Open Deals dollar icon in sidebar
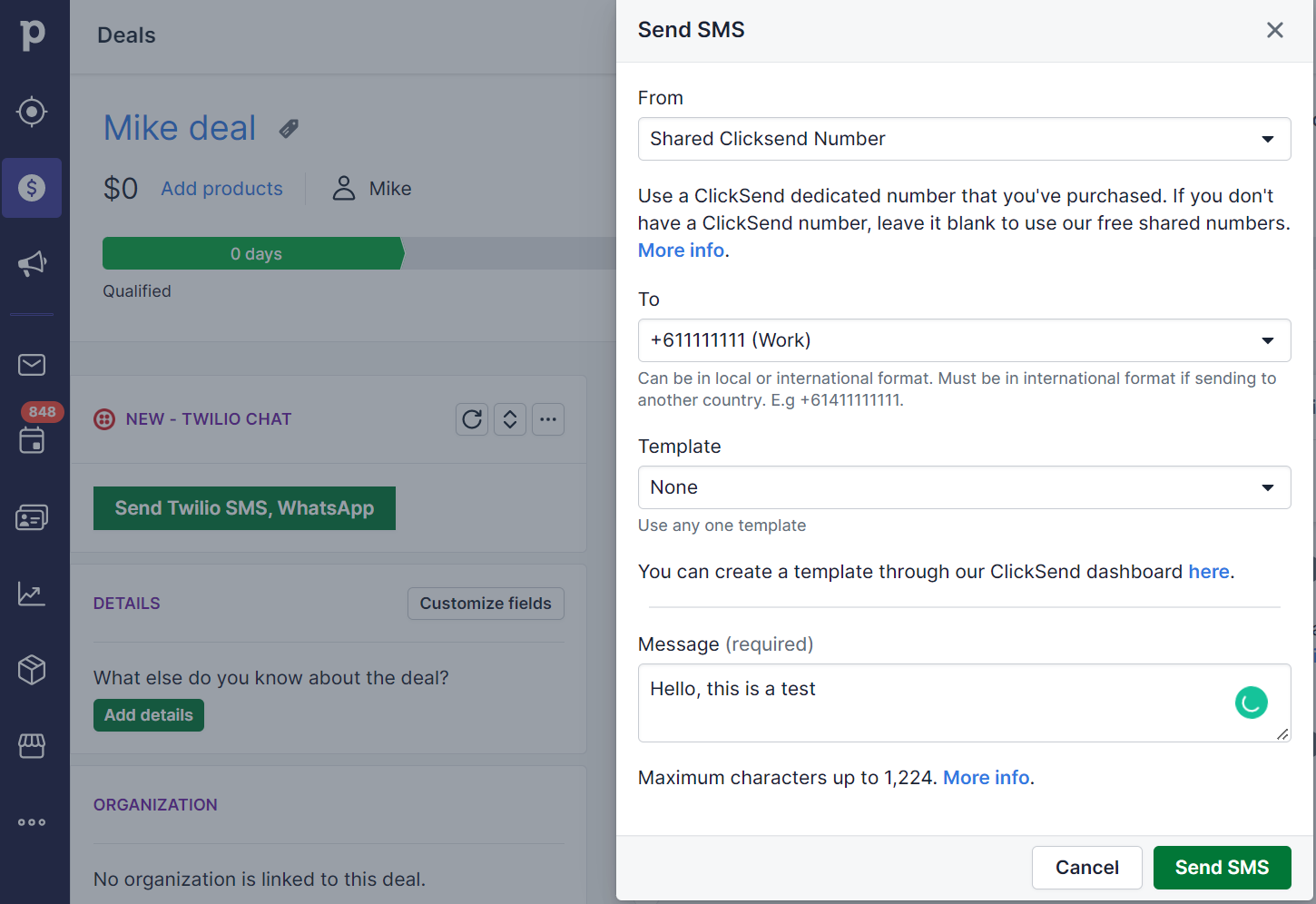Viewport: 1316px width, 904px height. pos(32,188)
